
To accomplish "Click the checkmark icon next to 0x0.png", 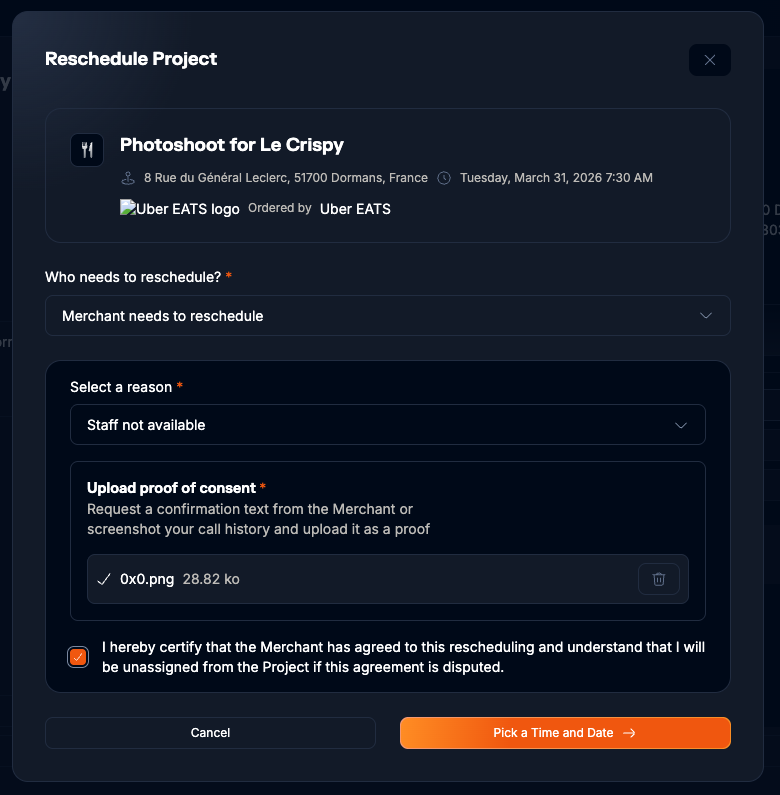I will point(103,579).
